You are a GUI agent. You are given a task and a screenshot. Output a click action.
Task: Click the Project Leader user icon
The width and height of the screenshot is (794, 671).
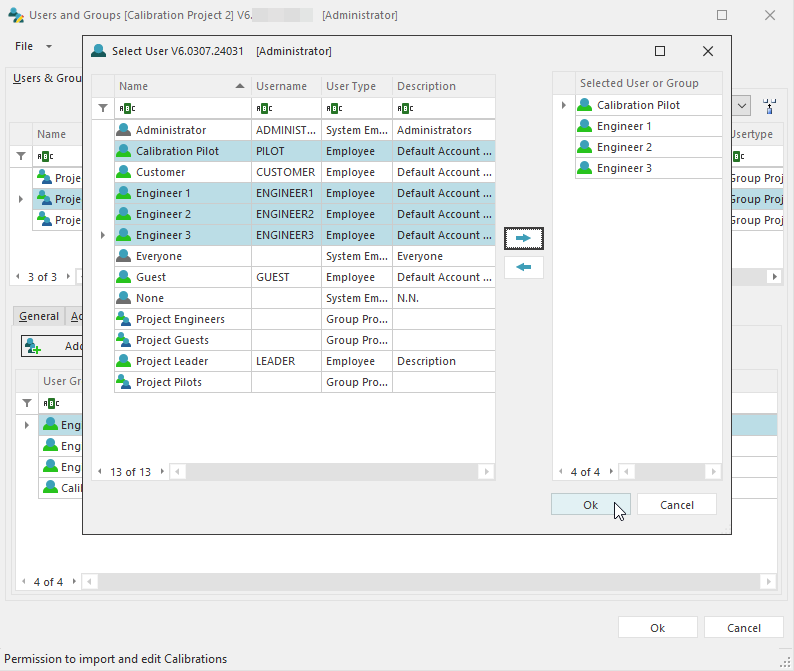pos(124,361)
